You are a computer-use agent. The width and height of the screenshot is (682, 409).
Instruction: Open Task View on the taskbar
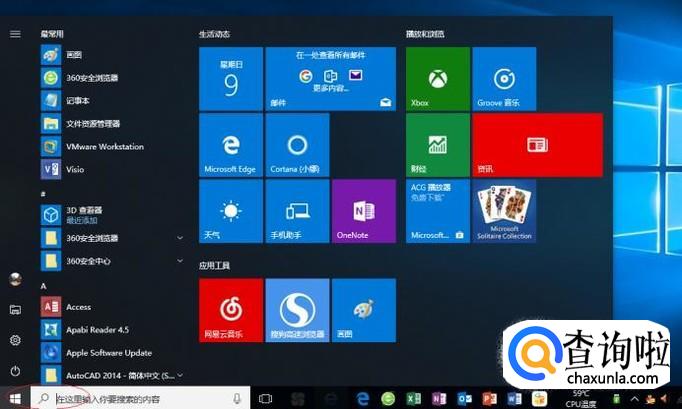(x=265, y=399)
